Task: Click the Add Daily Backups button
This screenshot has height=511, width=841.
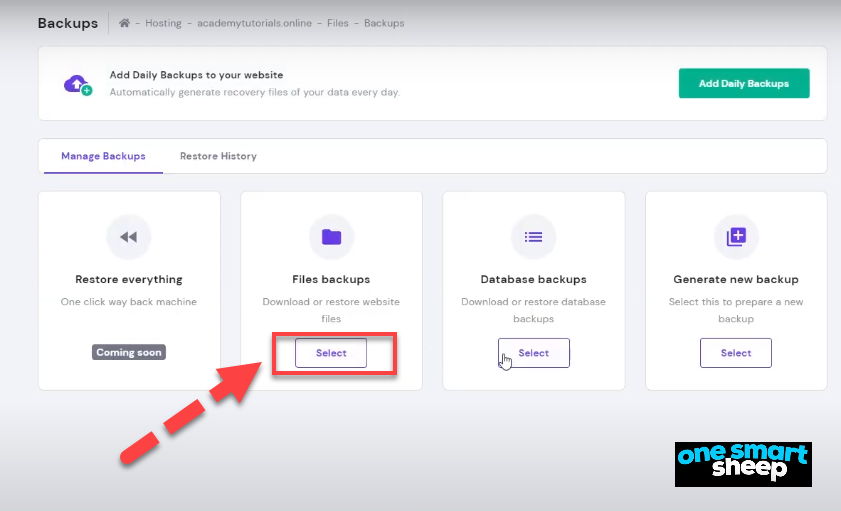Action: (744, 83)
